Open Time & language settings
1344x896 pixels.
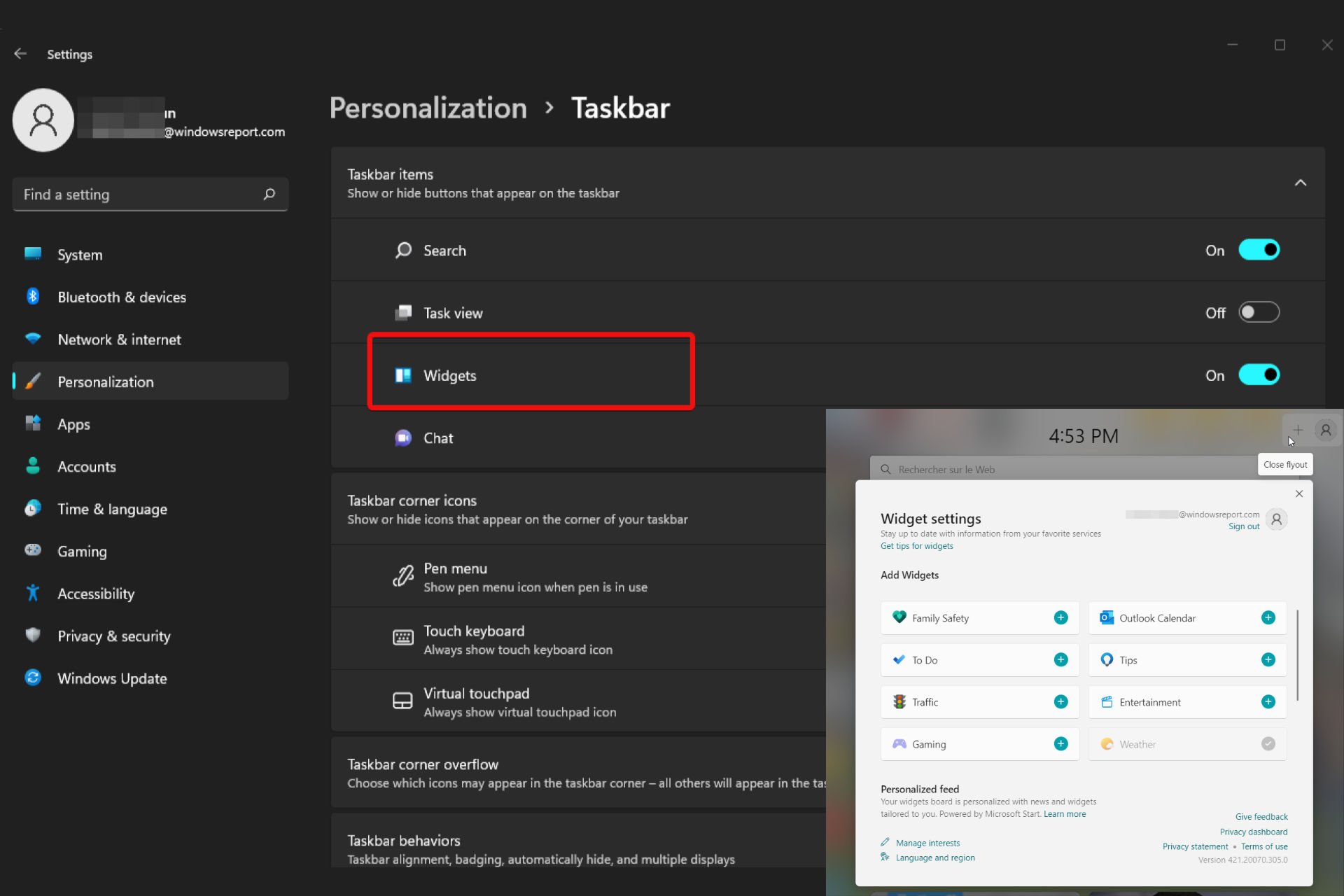pos(150,509)
